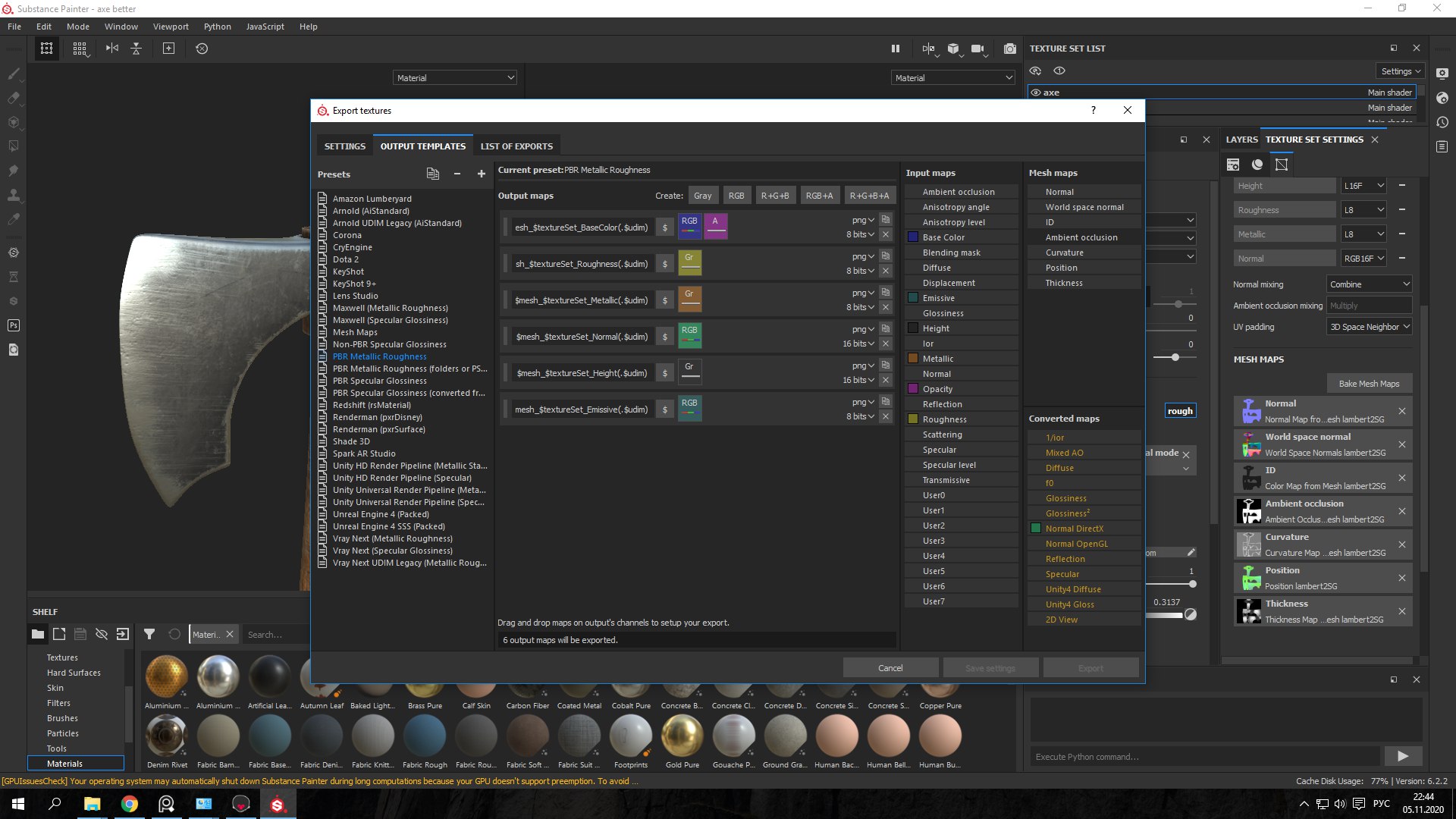This screenshot has width=1456, height=819.
Task: Delete the Emissive output map
Action: pyautogui.click(x=886, y=416)
